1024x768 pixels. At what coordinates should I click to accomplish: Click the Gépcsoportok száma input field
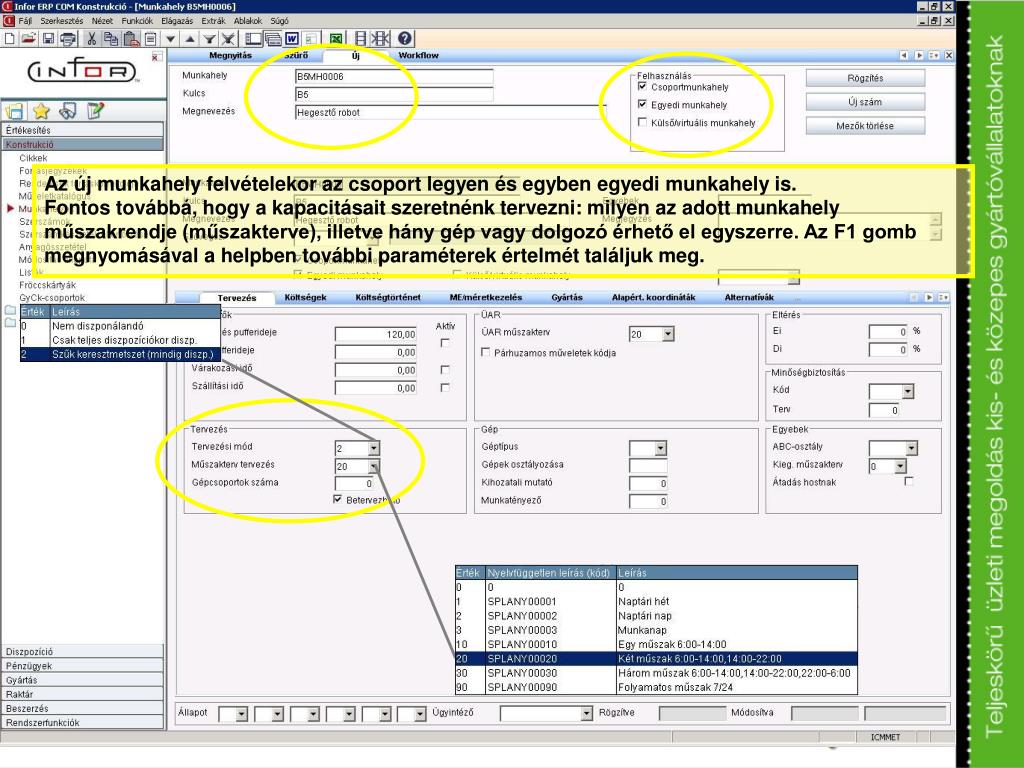point(355,483)
